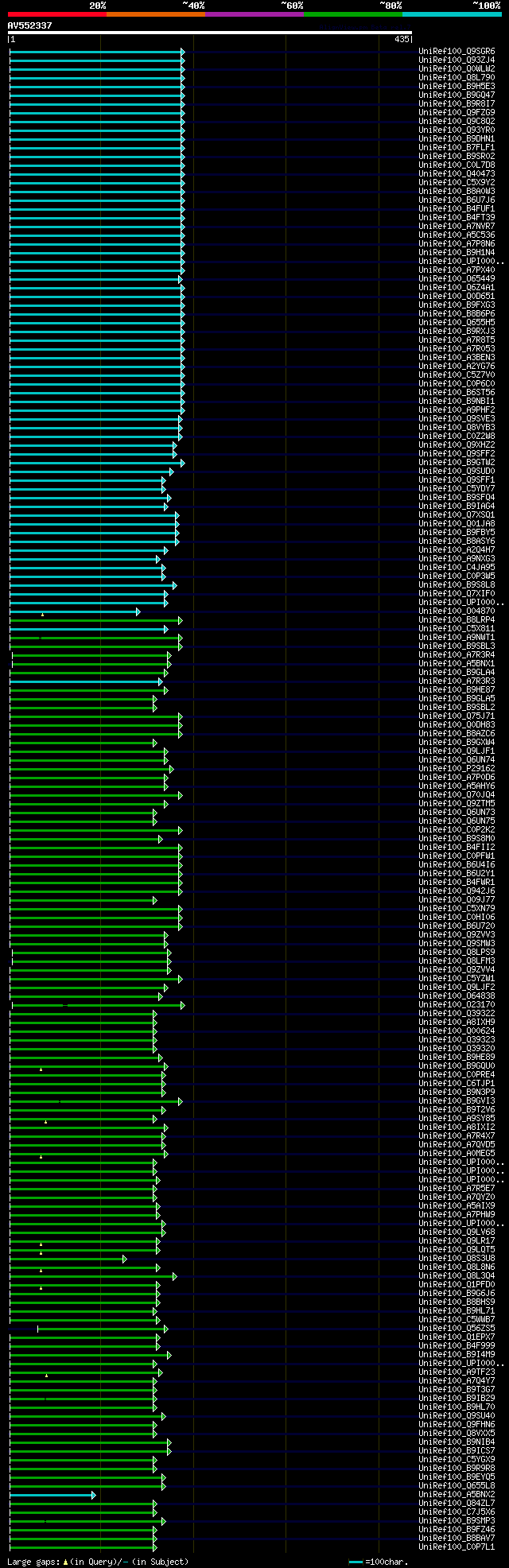Select label UniRef100_Q8L3Q4
509x1568 pixels.
coord(457,1275)
